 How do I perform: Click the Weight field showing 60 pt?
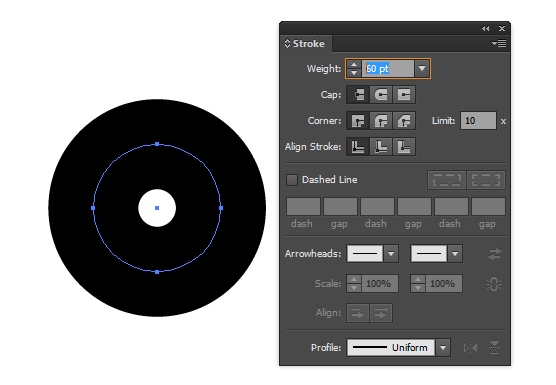click(x=388, y=68)
